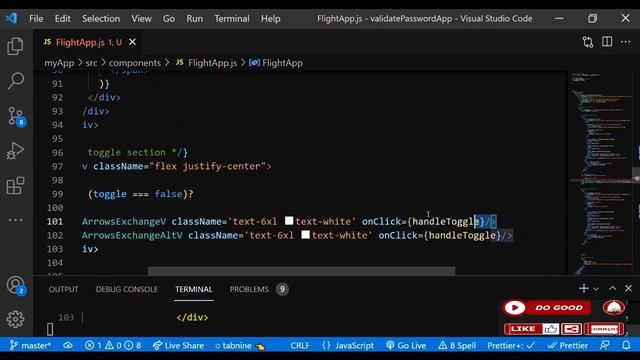640x360 pixels.
Task: Click line number 99 in gutter
Action: 57,194
